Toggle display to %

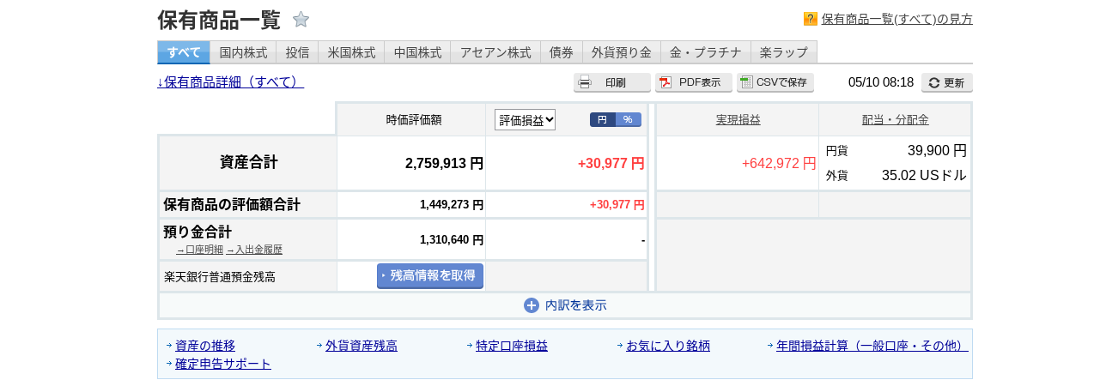click(628, 120)
